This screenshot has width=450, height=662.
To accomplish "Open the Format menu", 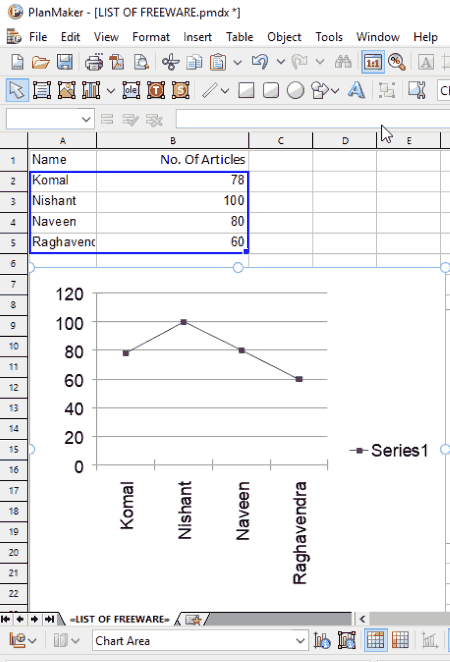I will pos(151,37).
